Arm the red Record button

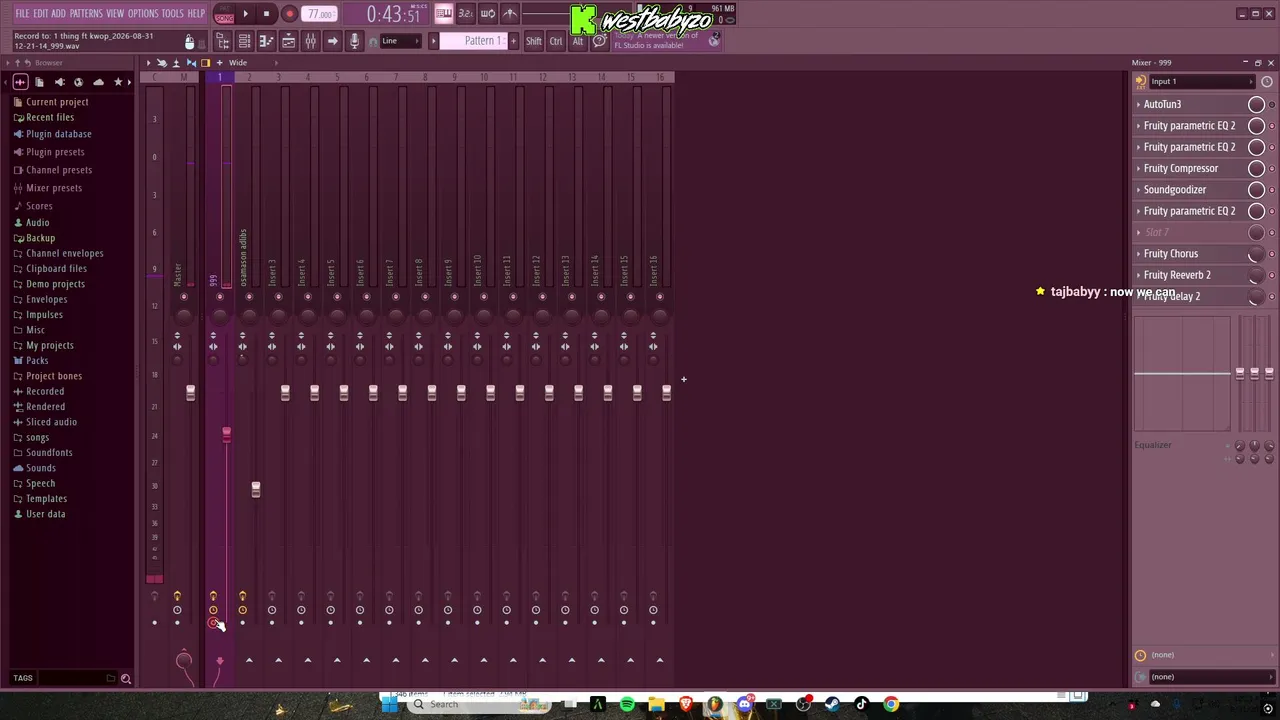(x=289, y=14)
